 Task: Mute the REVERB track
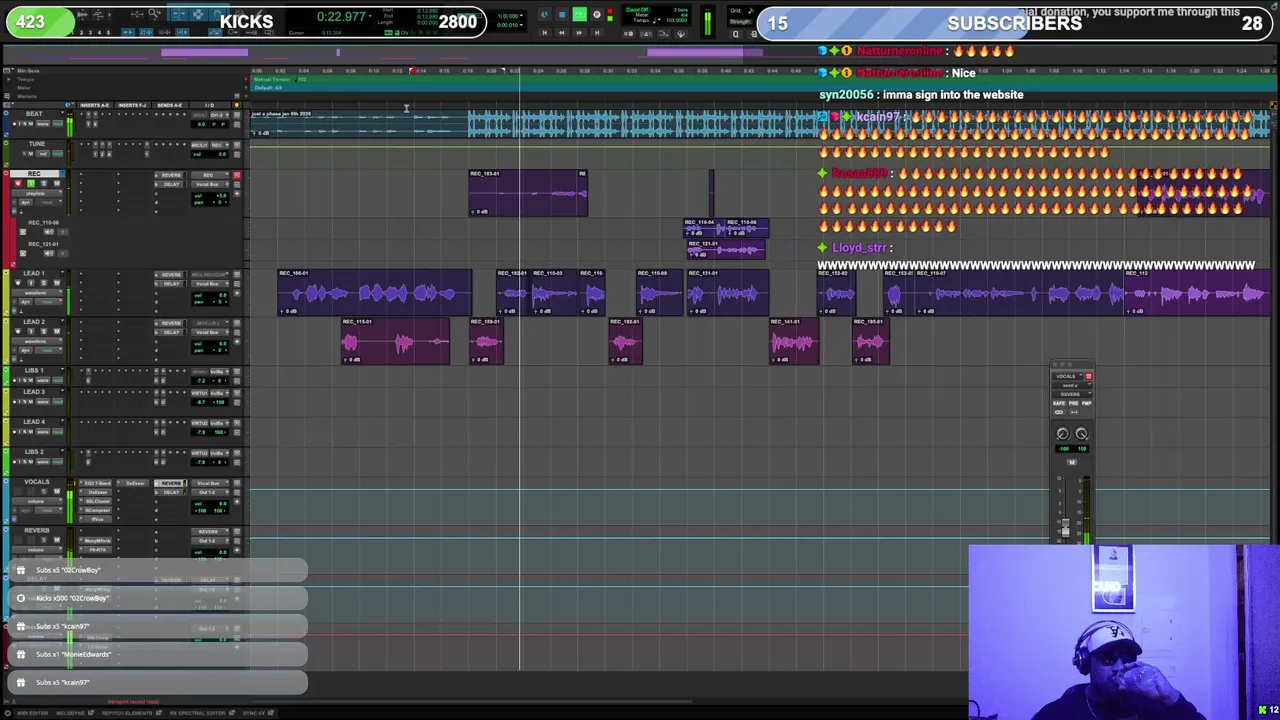[57, 540]
